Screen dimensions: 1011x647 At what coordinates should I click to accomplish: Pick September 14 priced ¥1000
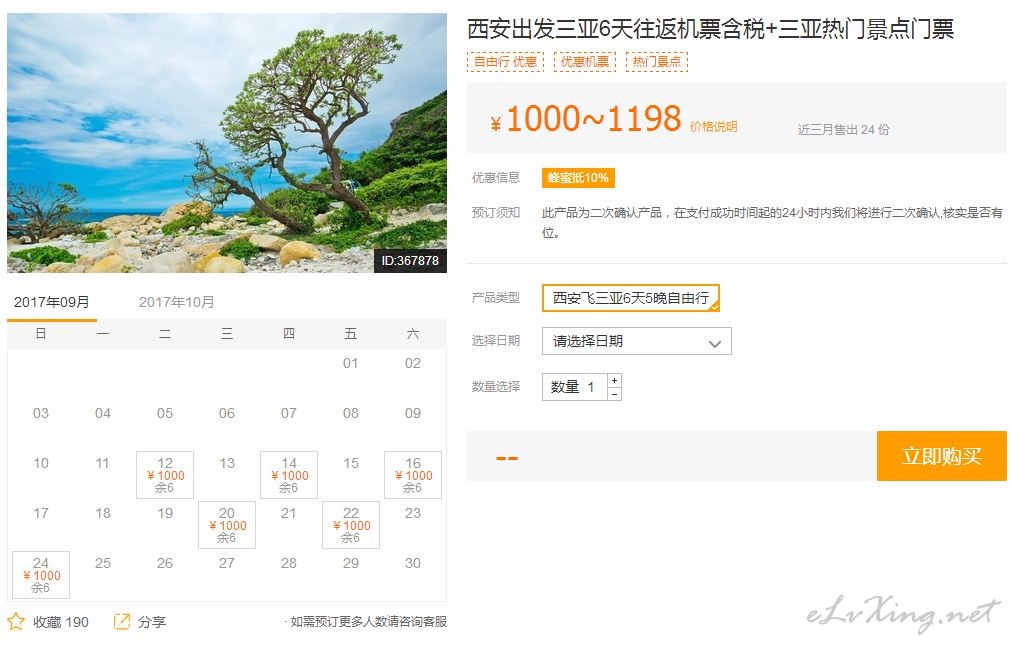pyautogui.click(x=289, y=475)
